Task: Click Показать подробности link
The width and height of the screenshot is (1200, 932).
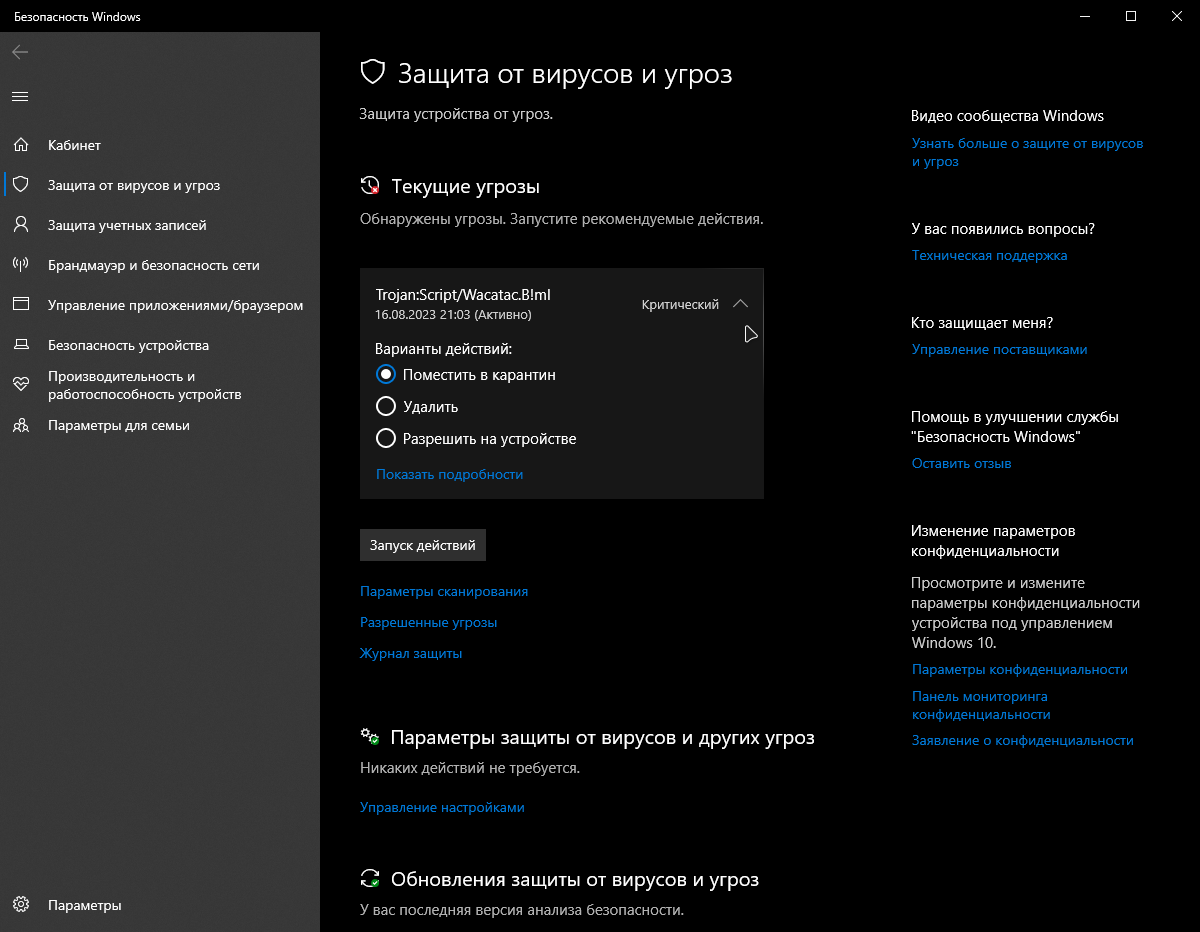Action: 450,474
